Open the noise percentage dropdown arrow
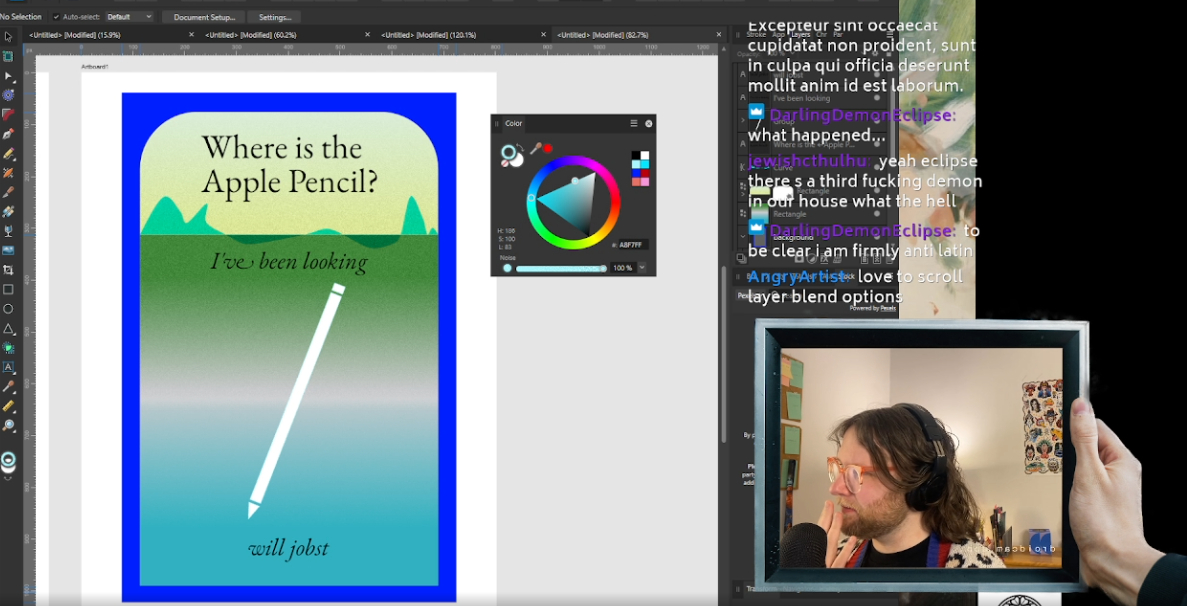The height and width of the screenshot is (606, 1187). coord(642,268)
